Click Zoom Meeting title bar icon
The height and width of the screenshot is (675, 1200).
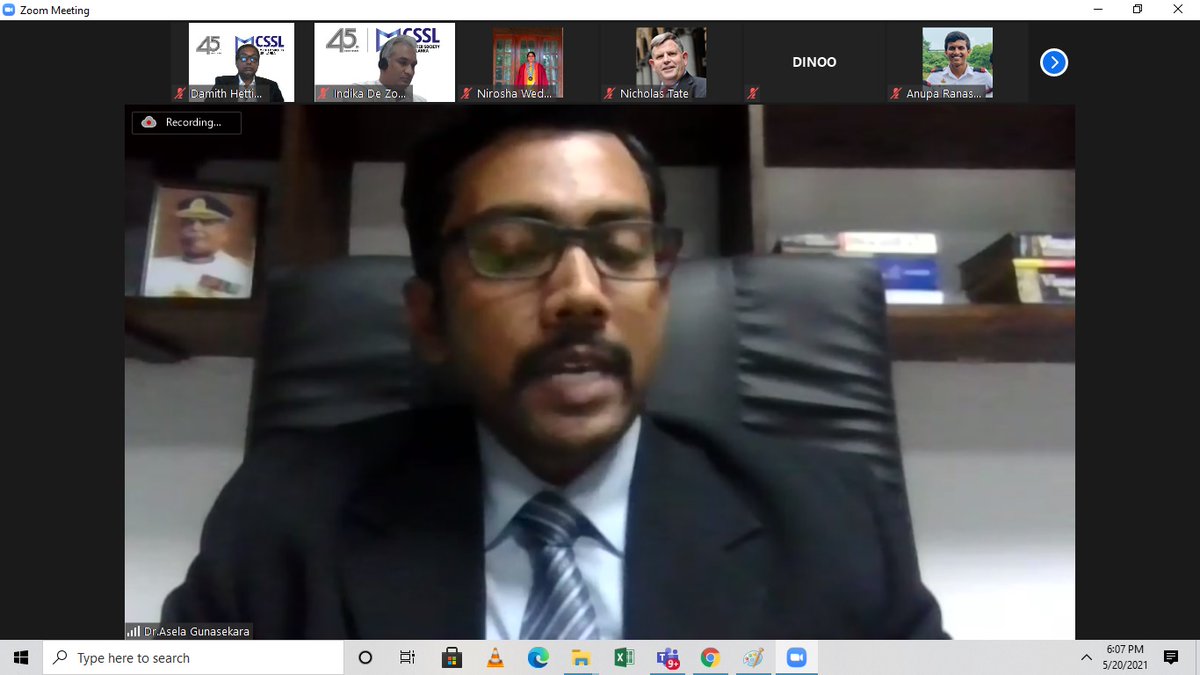tap(10, 10)
